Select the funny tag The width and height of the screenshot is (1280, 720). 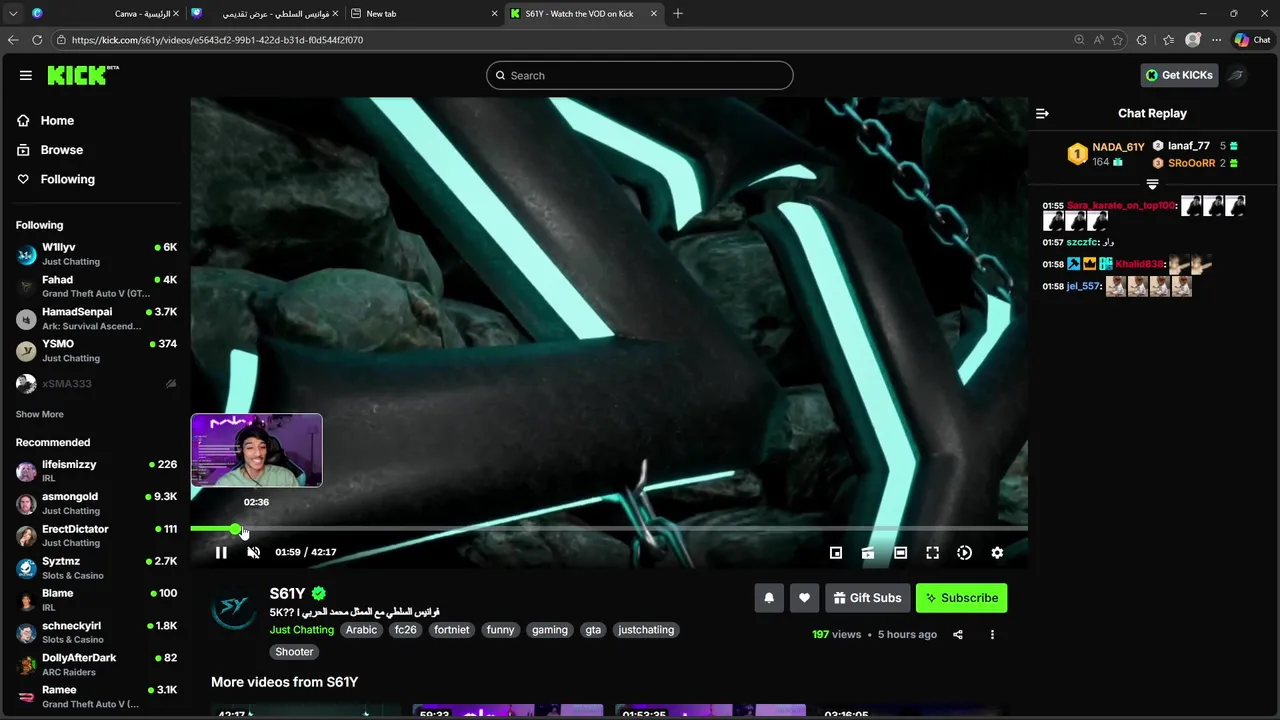[501, 630]
